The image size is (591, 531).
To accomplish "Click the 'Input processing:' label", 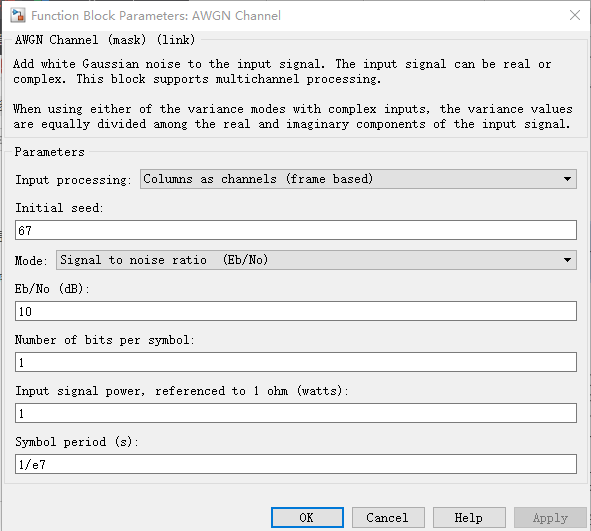I will click(x=73, y=180).
